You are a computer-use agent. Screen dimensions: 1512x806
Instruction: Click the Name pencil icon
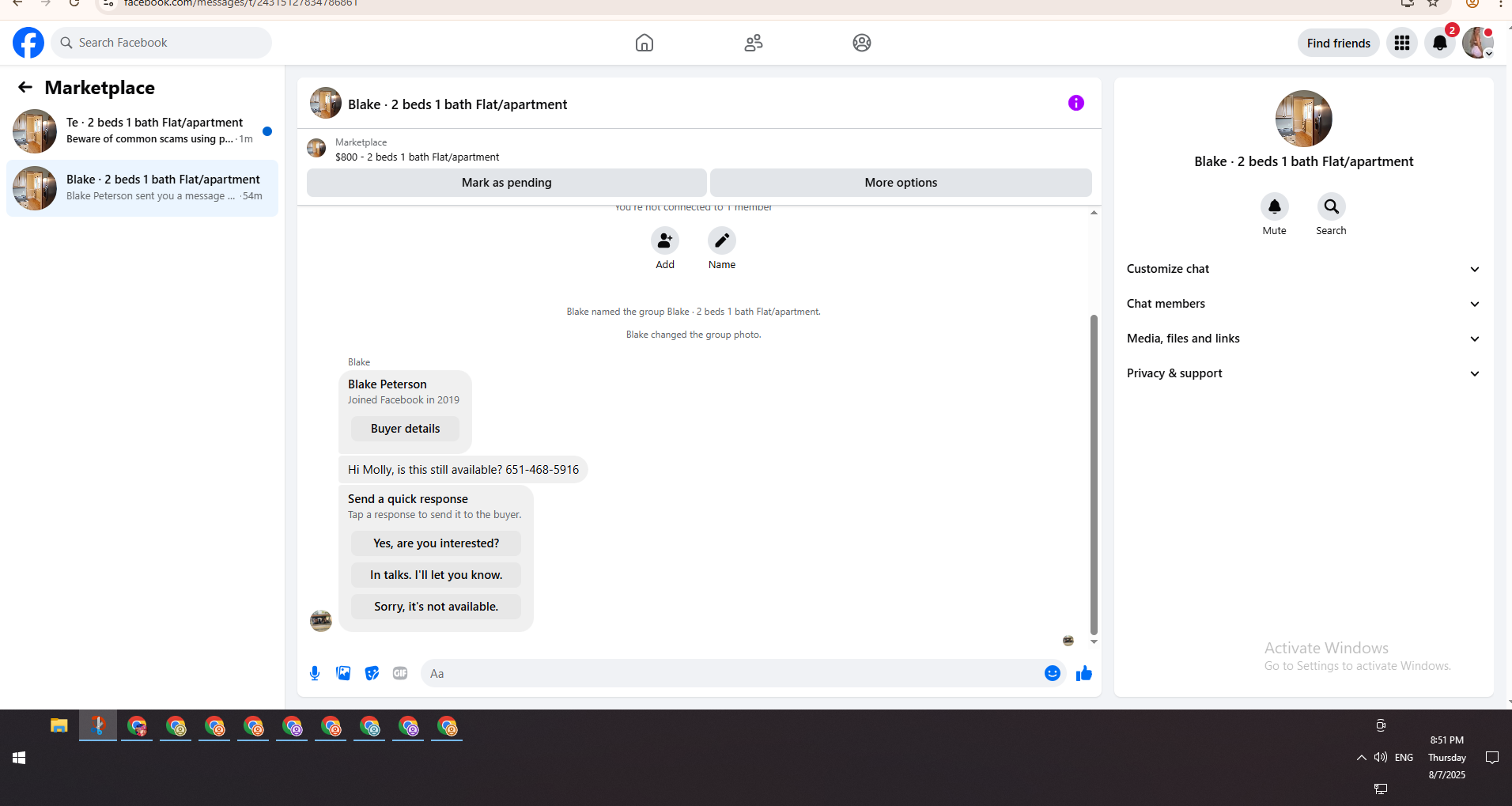[x=722, y=240]
